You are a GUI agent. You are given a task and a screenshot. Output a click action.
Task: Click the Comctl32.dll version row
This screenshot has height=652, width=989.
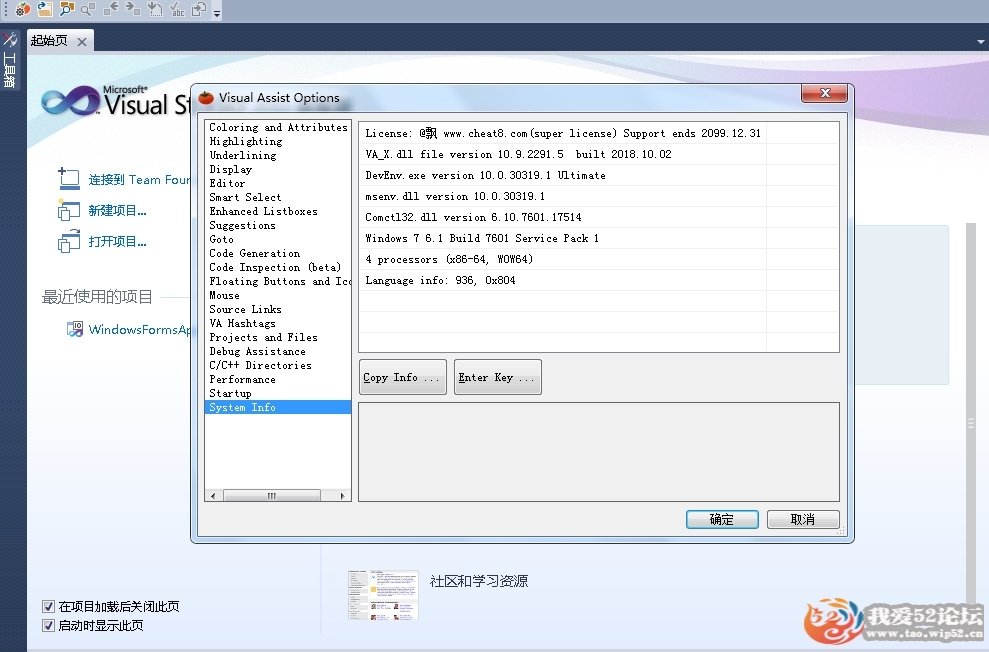coord(599,217)
